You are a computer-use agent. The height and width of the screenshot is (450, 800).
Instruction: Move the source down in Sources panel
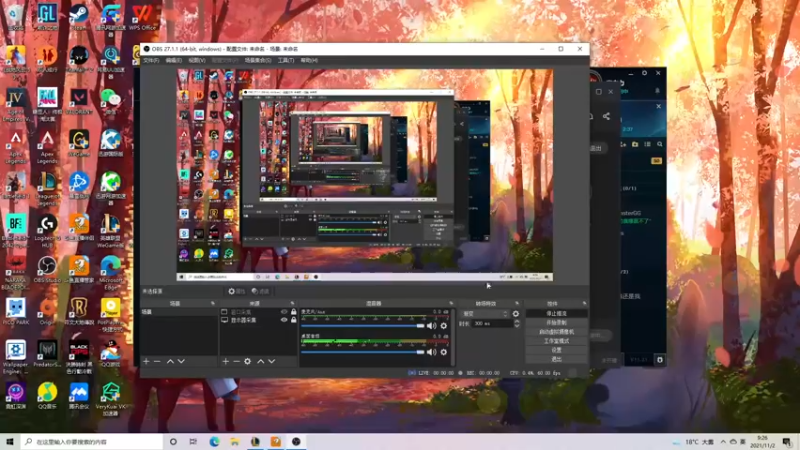click(272, 361)
